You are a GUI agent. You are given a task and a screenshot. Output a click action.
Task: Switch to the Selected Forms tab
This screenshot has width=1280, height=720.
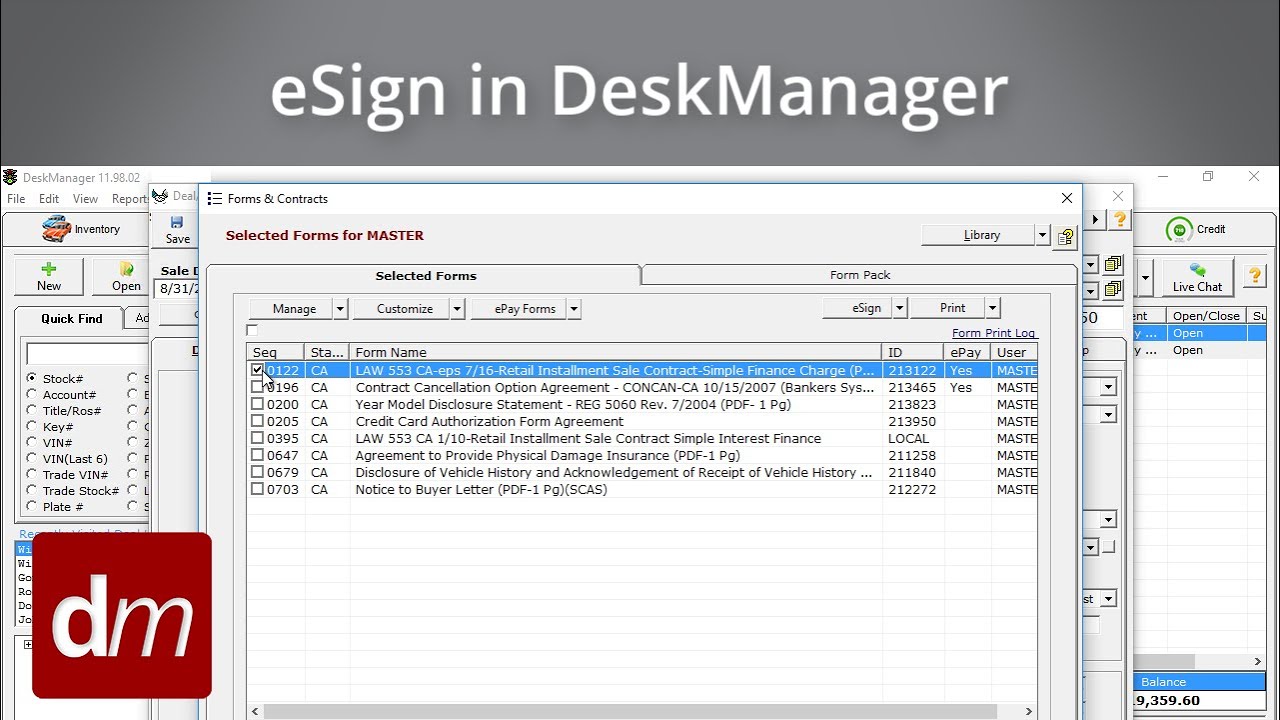425,276
